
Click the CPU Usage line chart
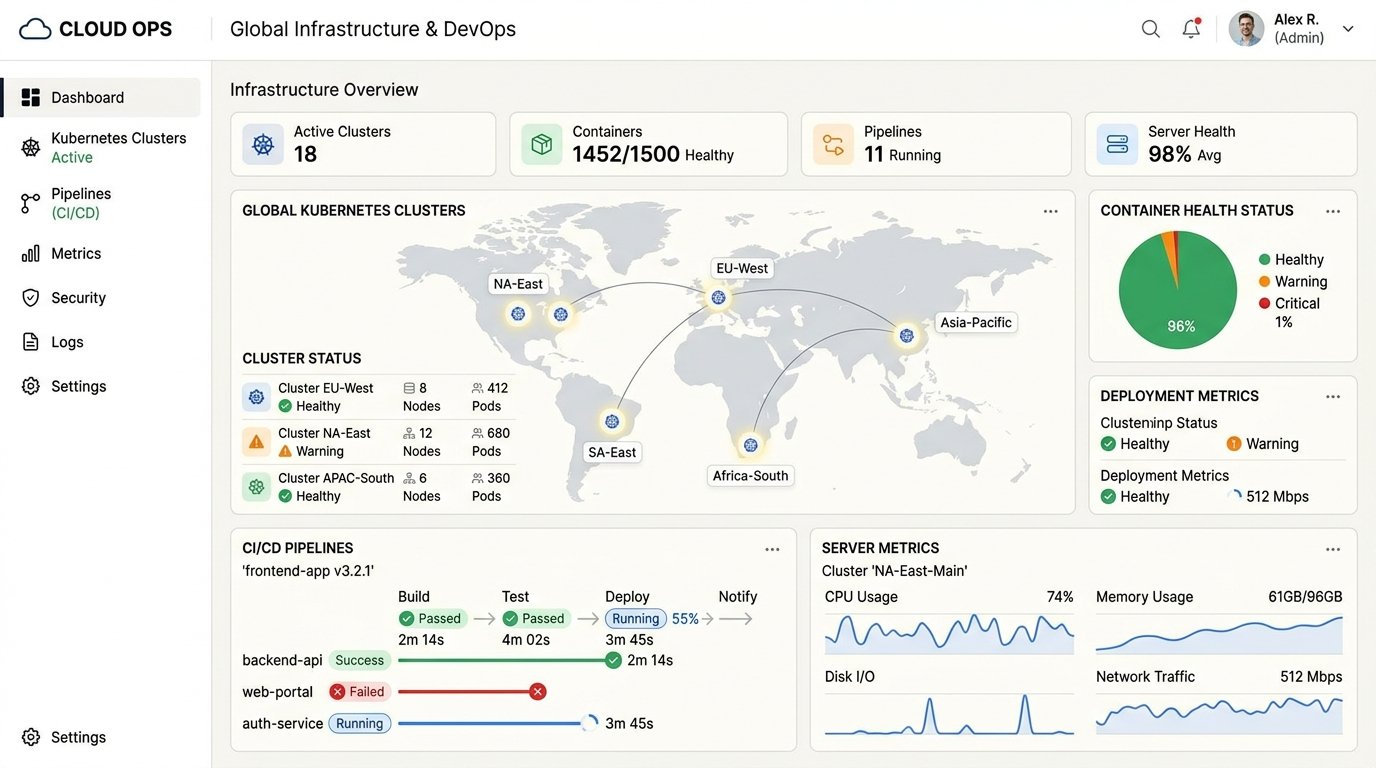click(949, 633)
